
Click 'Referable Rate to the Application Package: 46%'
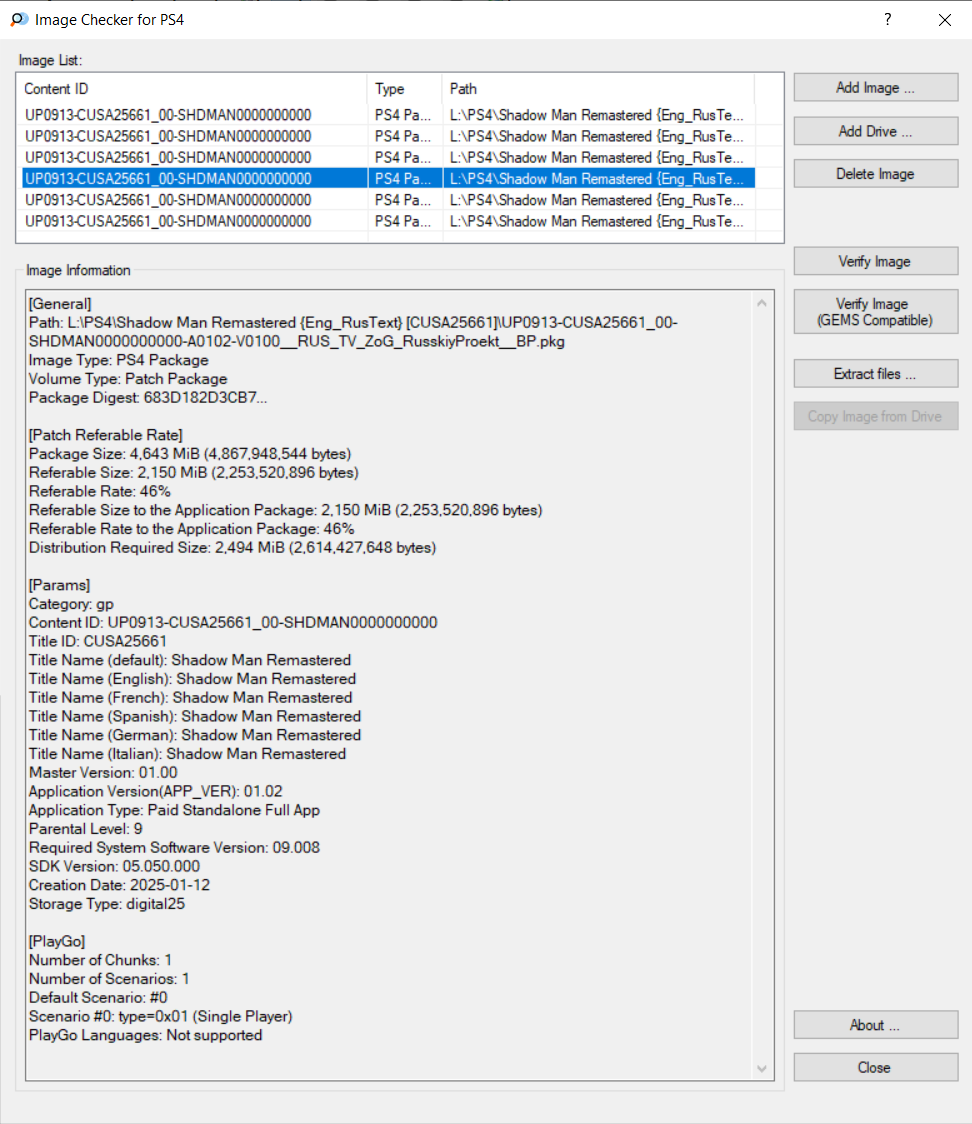click(x=191, y=529)
